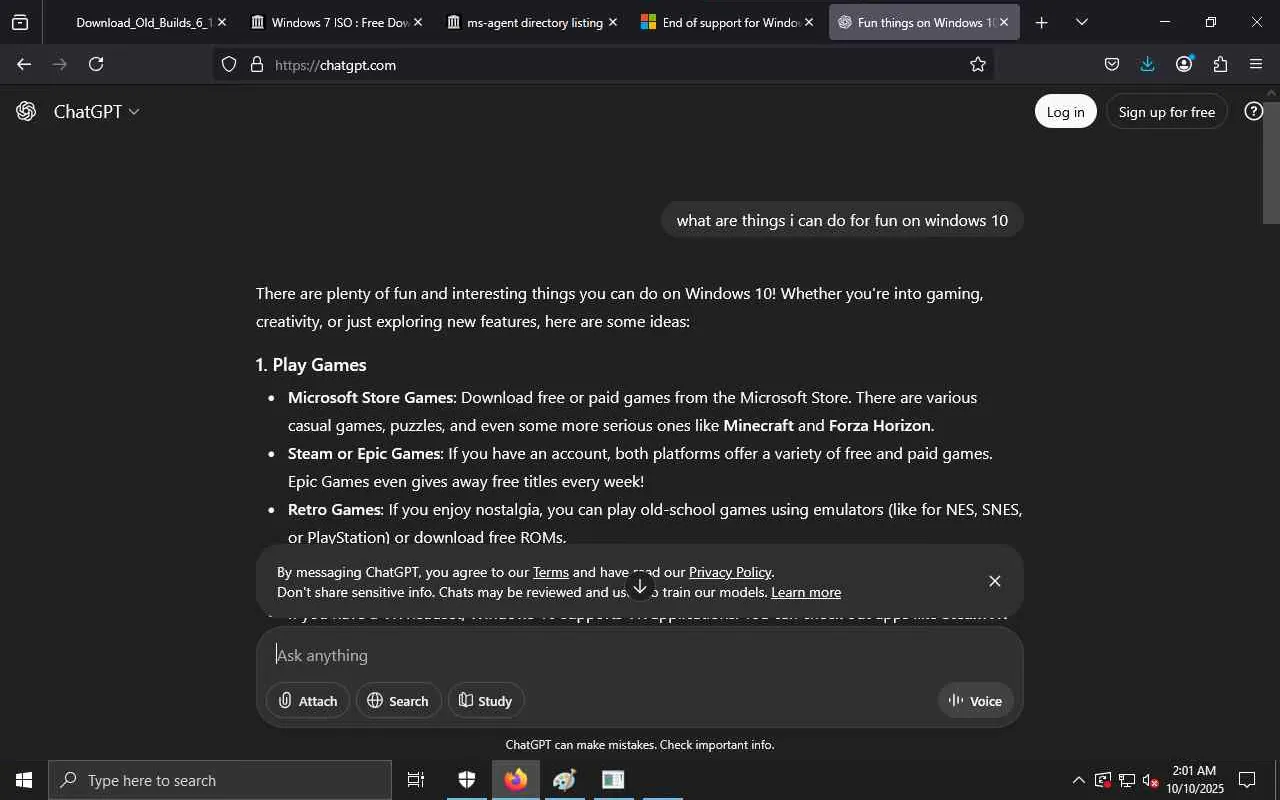Image resolution: width=1280 pixels, height=800 pixels.
Task: Click Sign up for free
Action: pos(1167,112)
